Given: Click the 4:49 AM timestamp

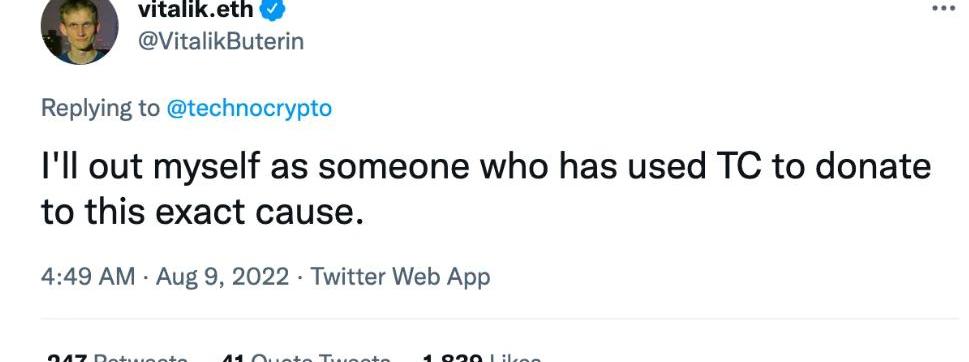Looking at the screenshot, I should (x=88, y=277).
